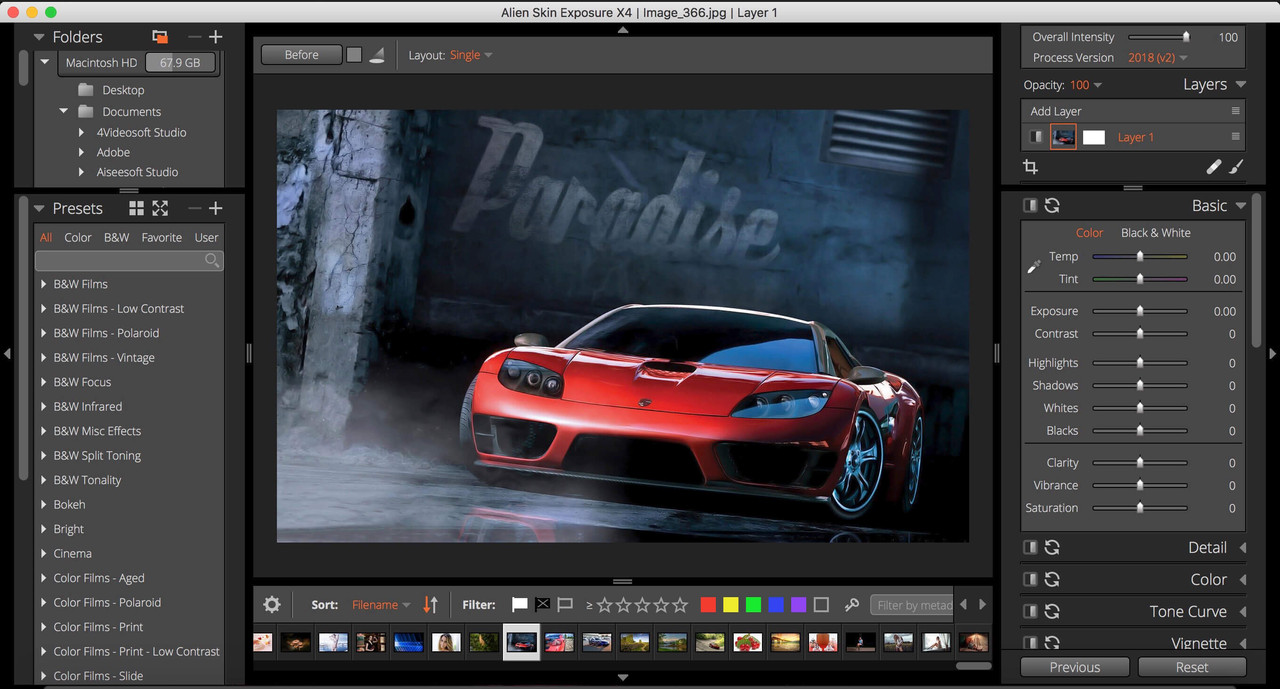Viewport: 1280px width, 689px height.
Task: Click the Before button
Action: click(301, 55)
